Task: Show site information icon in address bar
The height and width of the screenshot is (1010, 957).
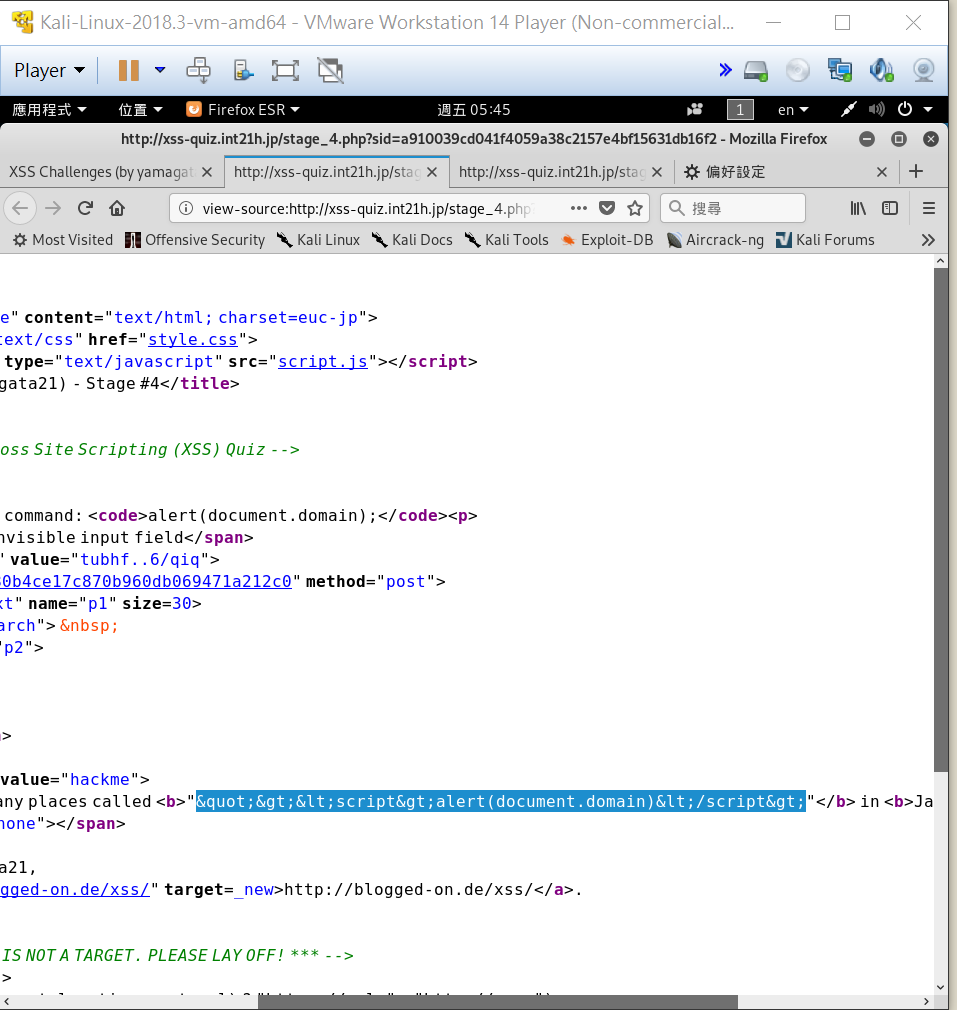Action: click(186, 208)
